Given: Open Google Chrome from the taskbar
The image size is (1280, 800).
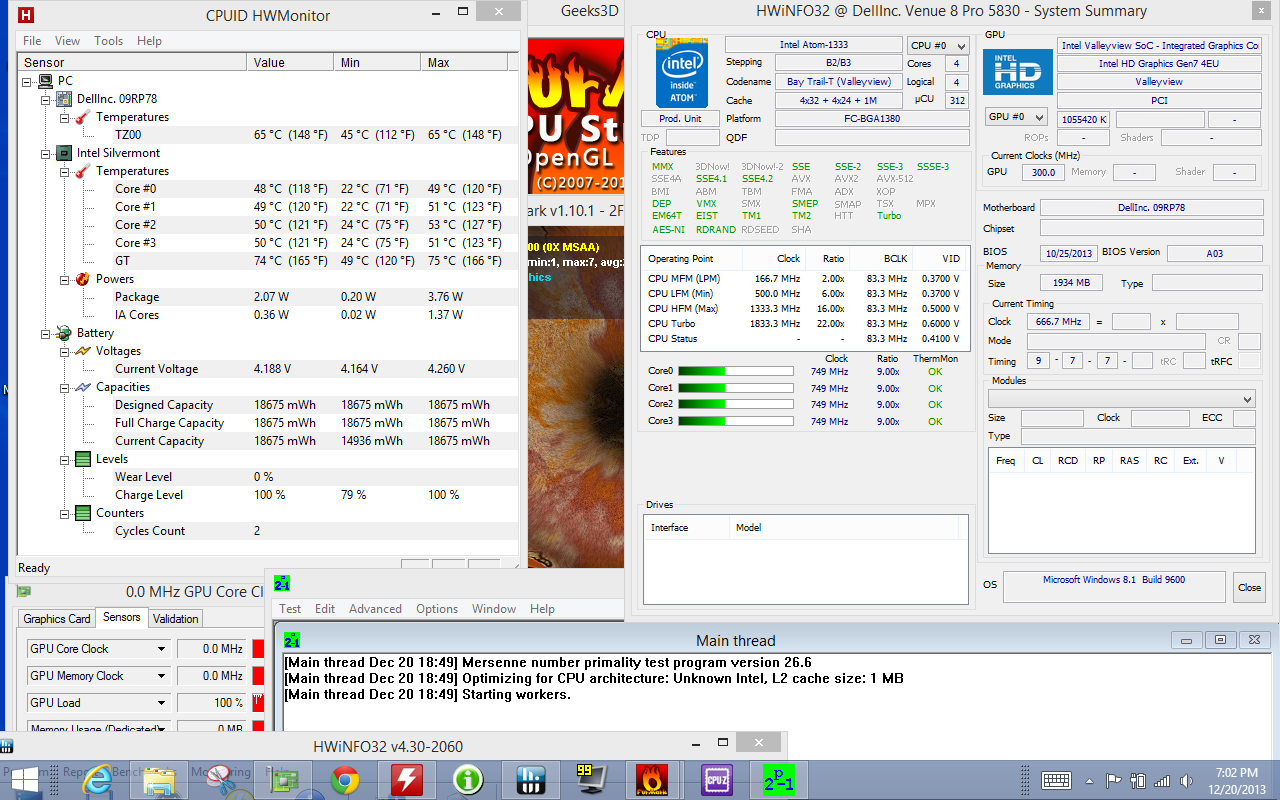Looking at the screenshot, I should coord(346,779).
